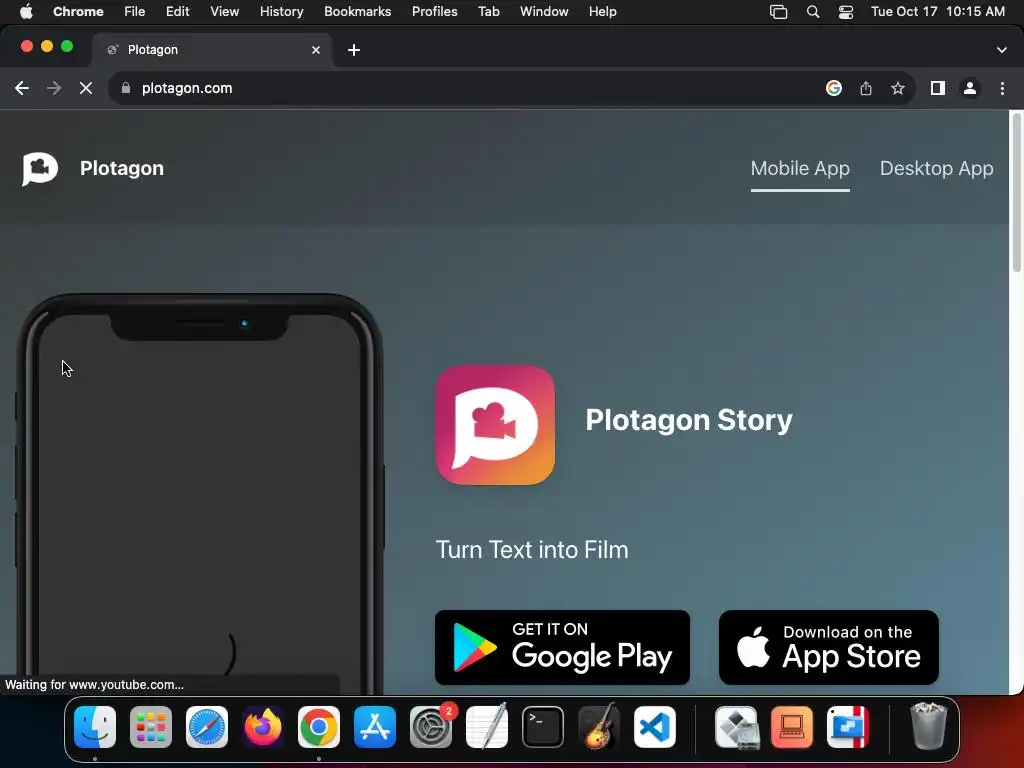
Task: Share this page using the share icon
Action: pos(866,88)
